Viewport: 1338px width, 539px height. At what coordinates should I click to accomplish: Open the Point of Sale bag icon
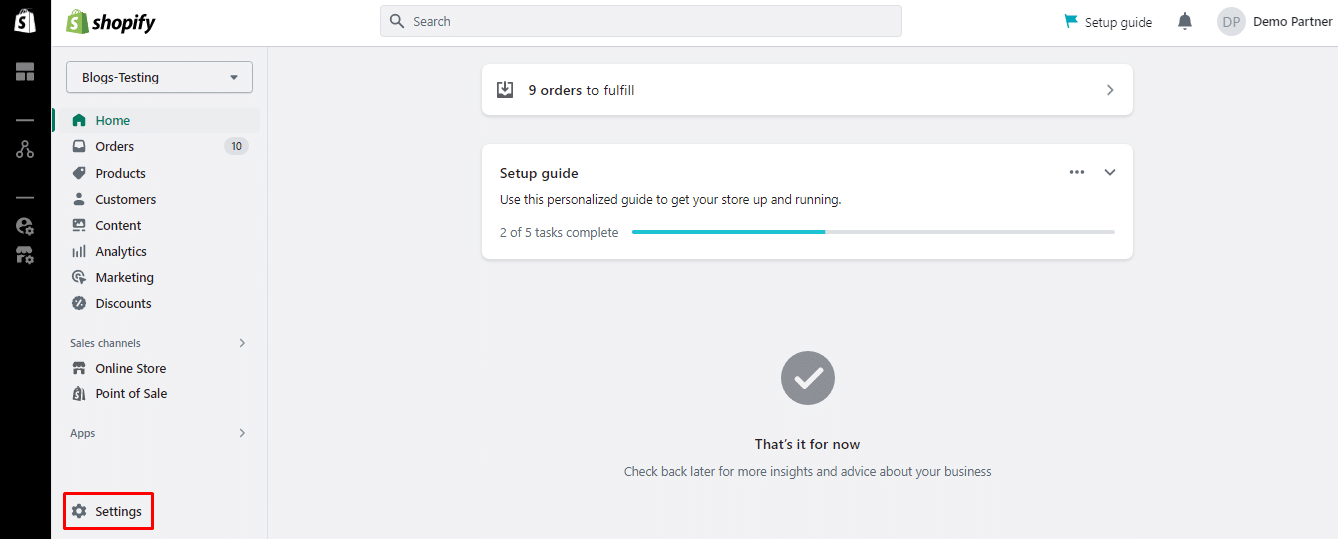pos(79,394)
